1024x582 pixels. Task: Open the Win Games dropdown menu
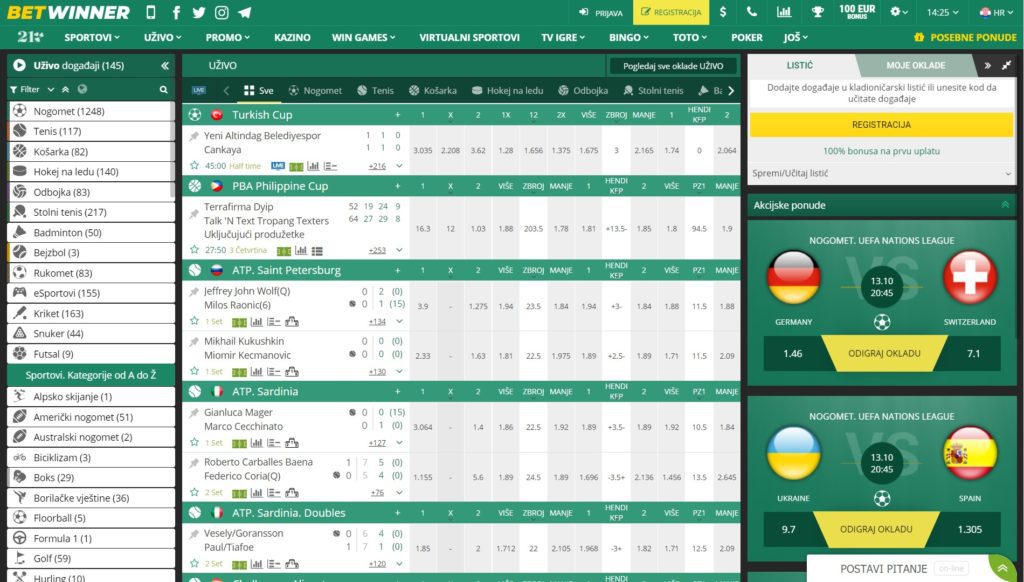tap(363, 37)
